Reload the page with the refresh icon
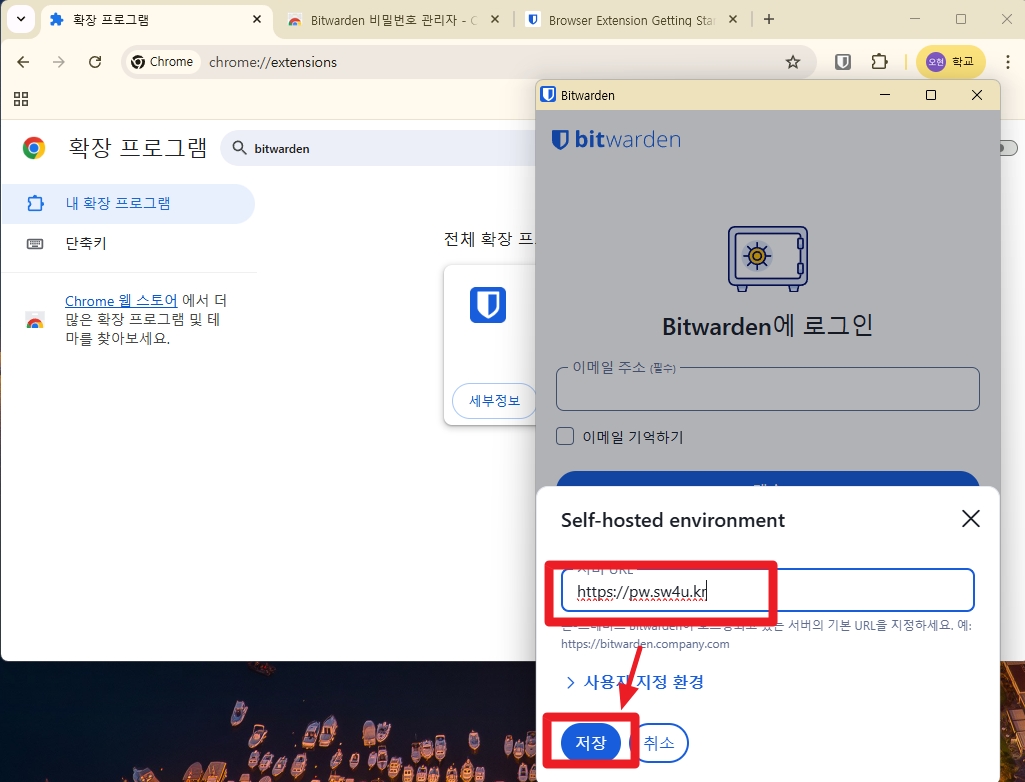 pos(94,61)
